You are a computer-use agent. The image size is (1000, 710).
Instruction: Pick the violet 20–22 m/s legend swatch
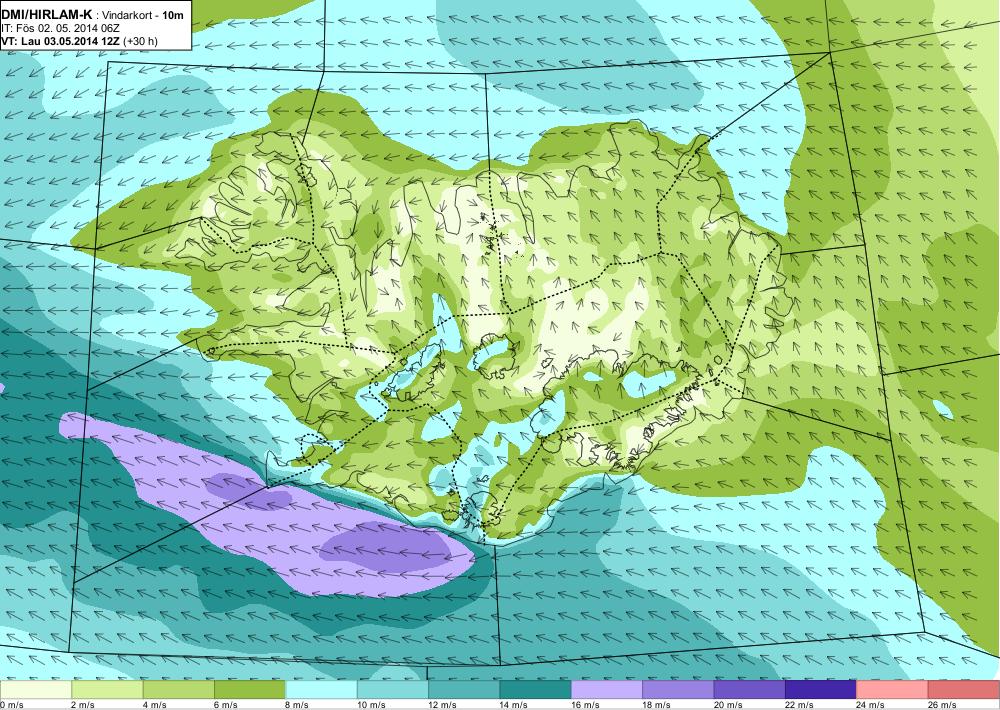click(750, 690)
